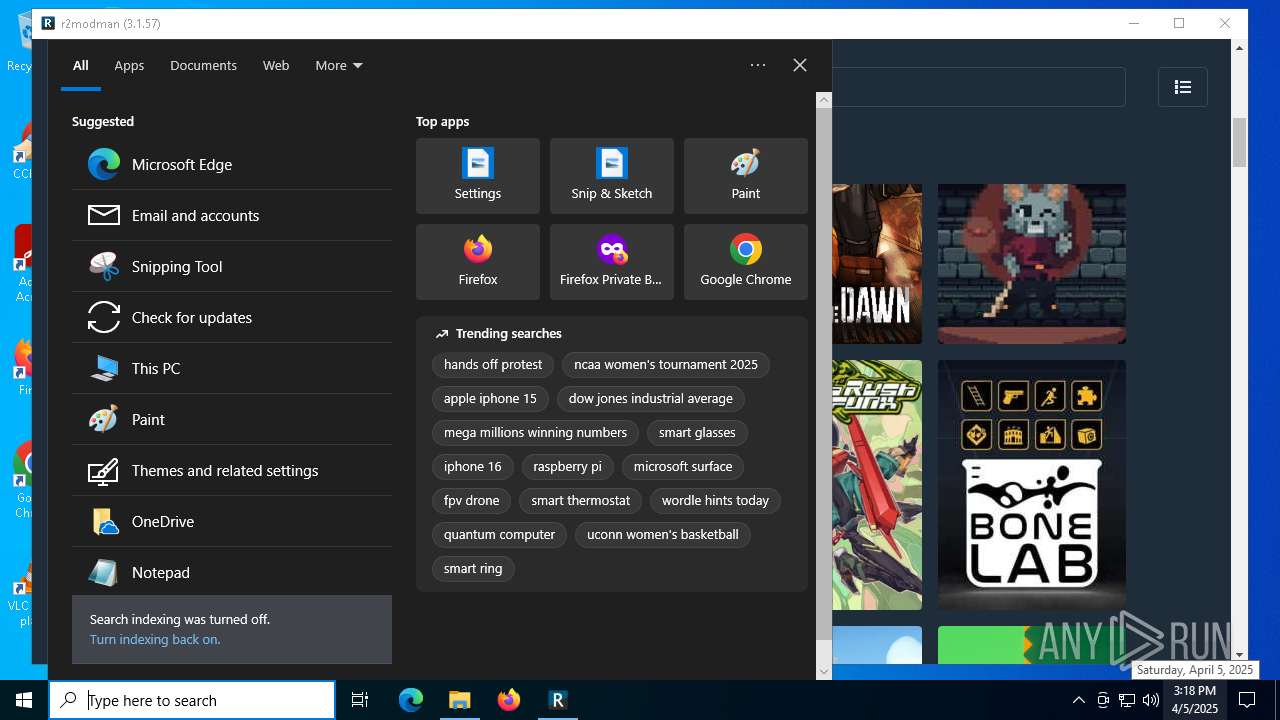Open search options ellipsis menu
This screenshot has height=720, width=1280.
click(758, 65)
